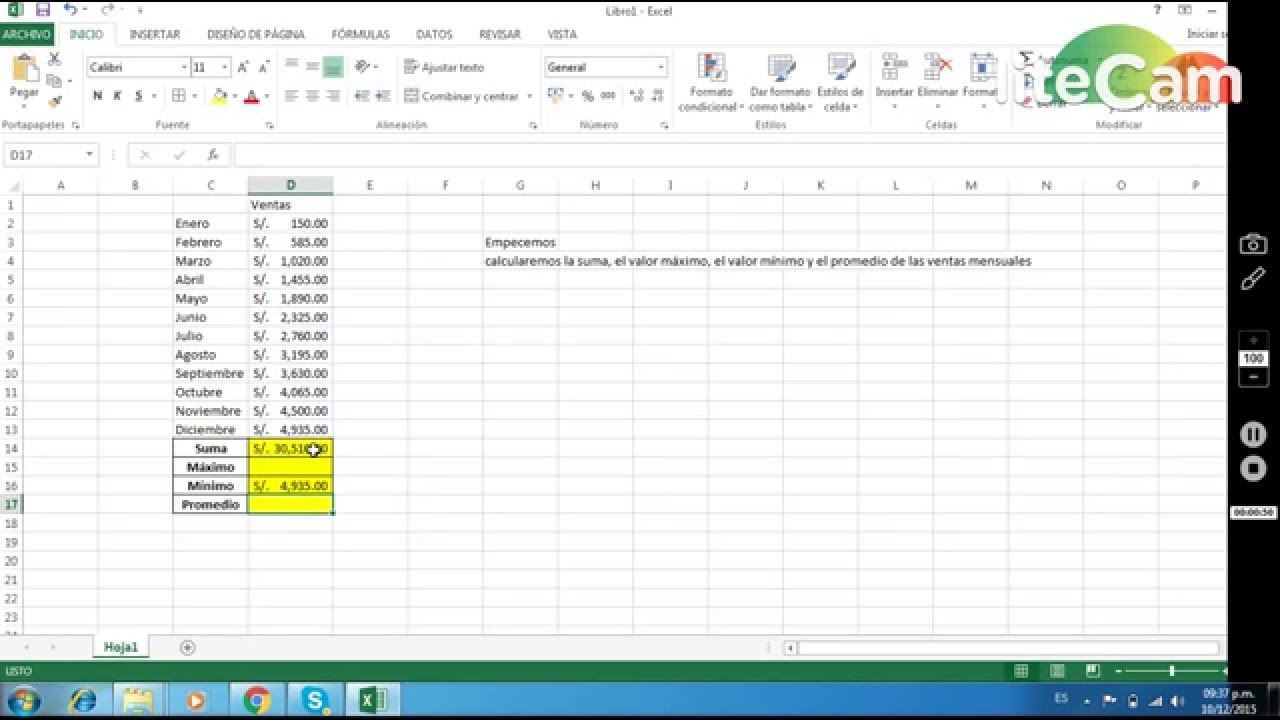The image size is (1280, 720).
Task: Decrease font size with the small A
Action: click(x=263, y=68)
